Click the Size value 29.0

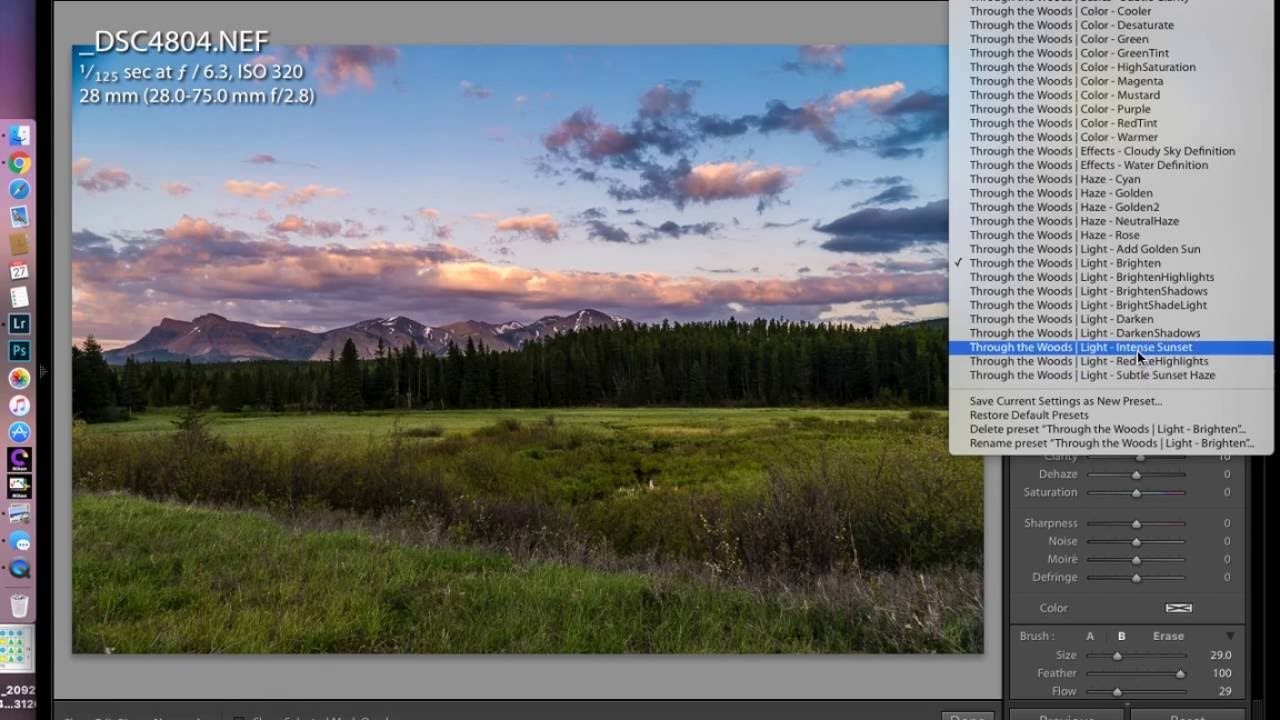[1220, 655]
